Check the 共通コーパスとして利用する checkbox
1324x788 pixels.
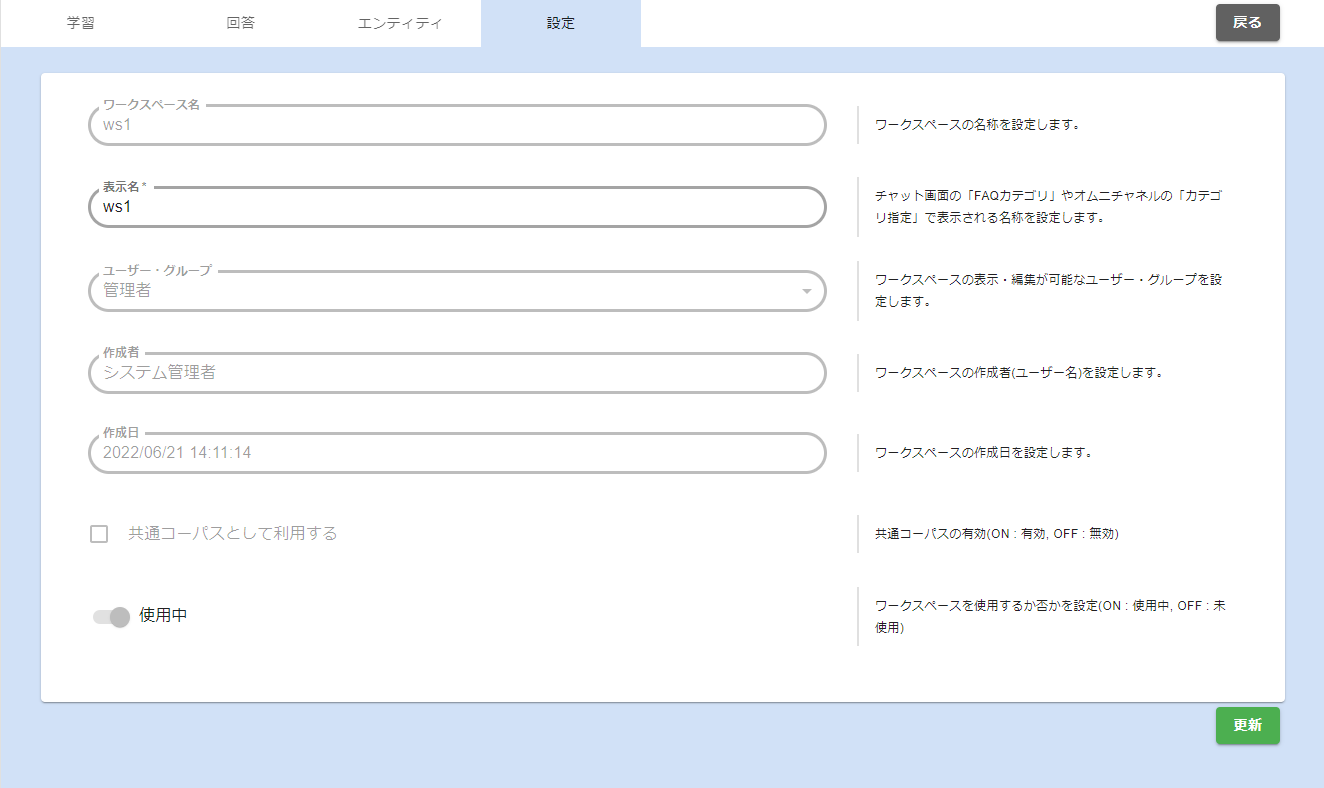pos(99,534)
